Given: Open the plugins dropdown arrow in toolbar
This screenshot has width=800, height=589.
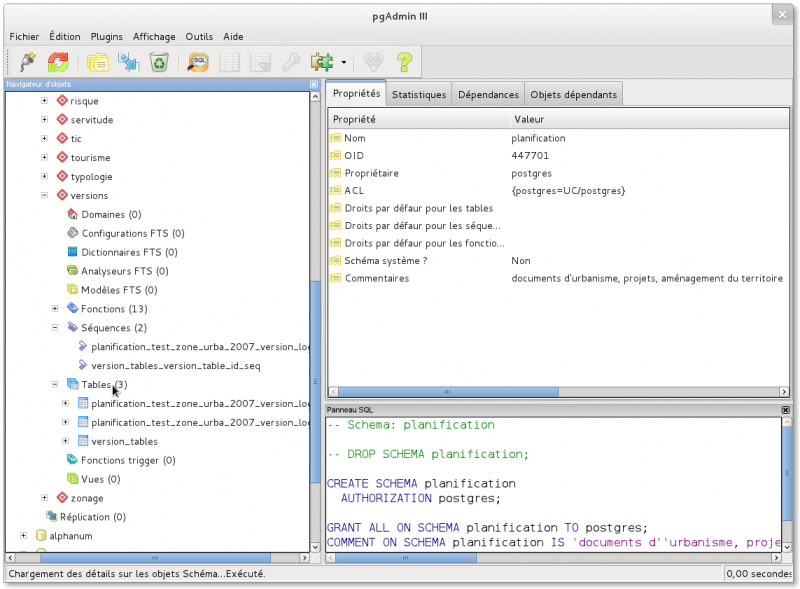Looking at the screenshot, I should 343,63.
